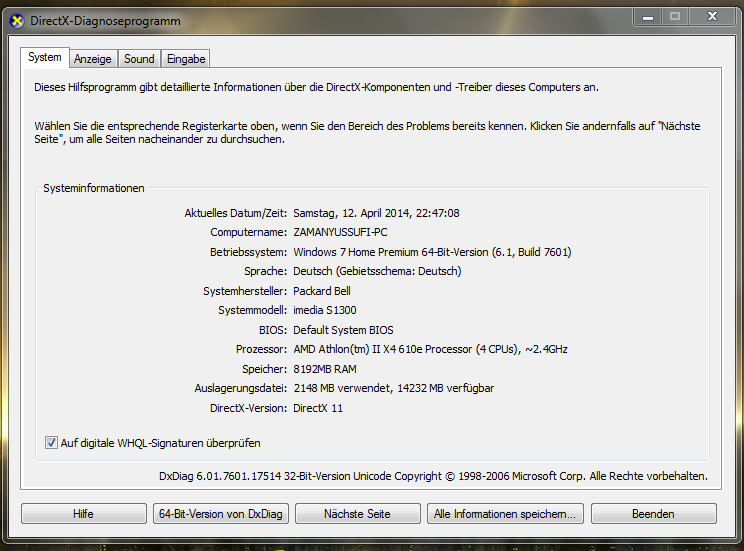The image size is (744, 551).
Task: Launch the 64-Bit-Version von DxDiag
Action: 221,514
